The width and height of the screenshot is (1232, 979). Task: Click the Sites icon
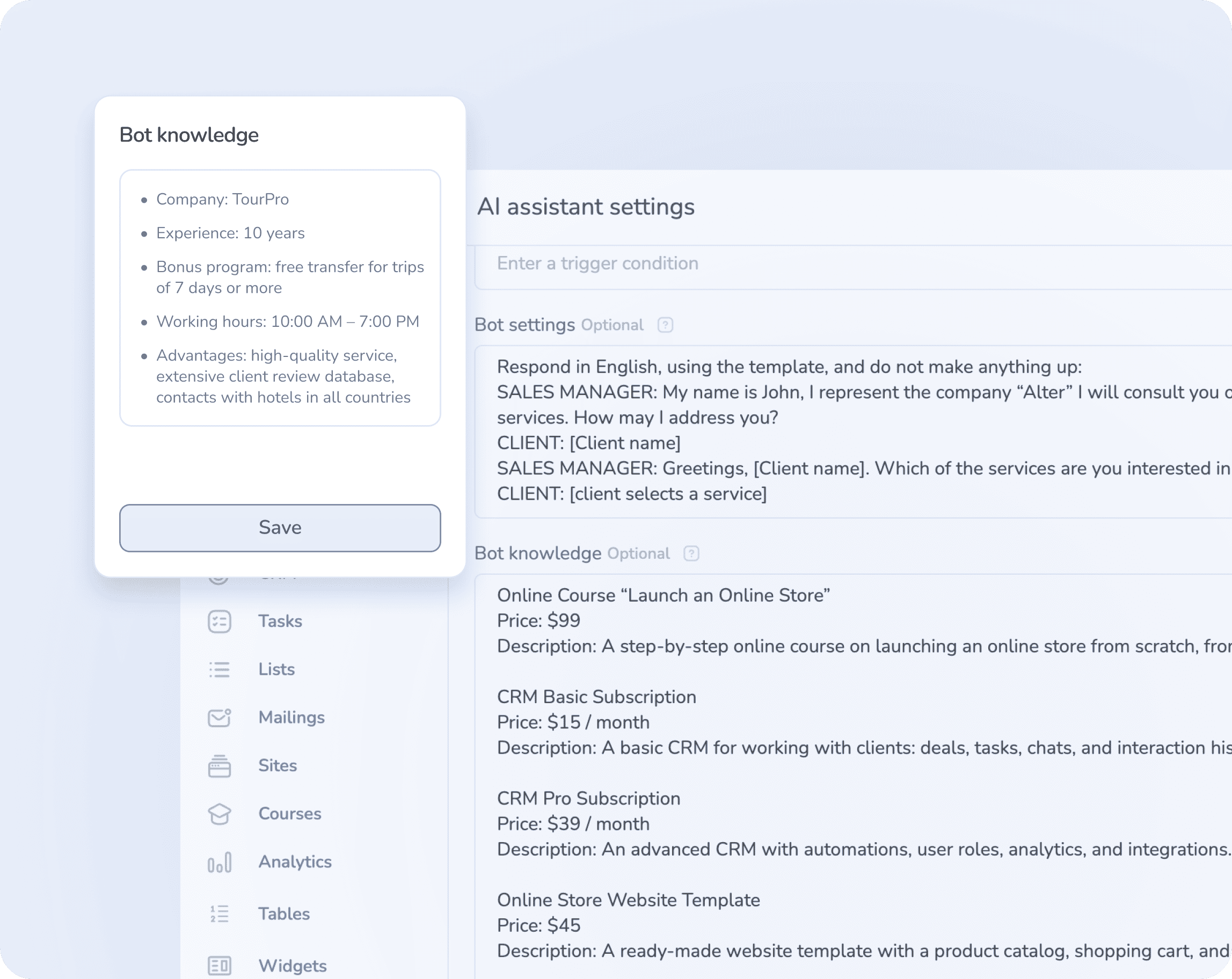pos(220,766)
